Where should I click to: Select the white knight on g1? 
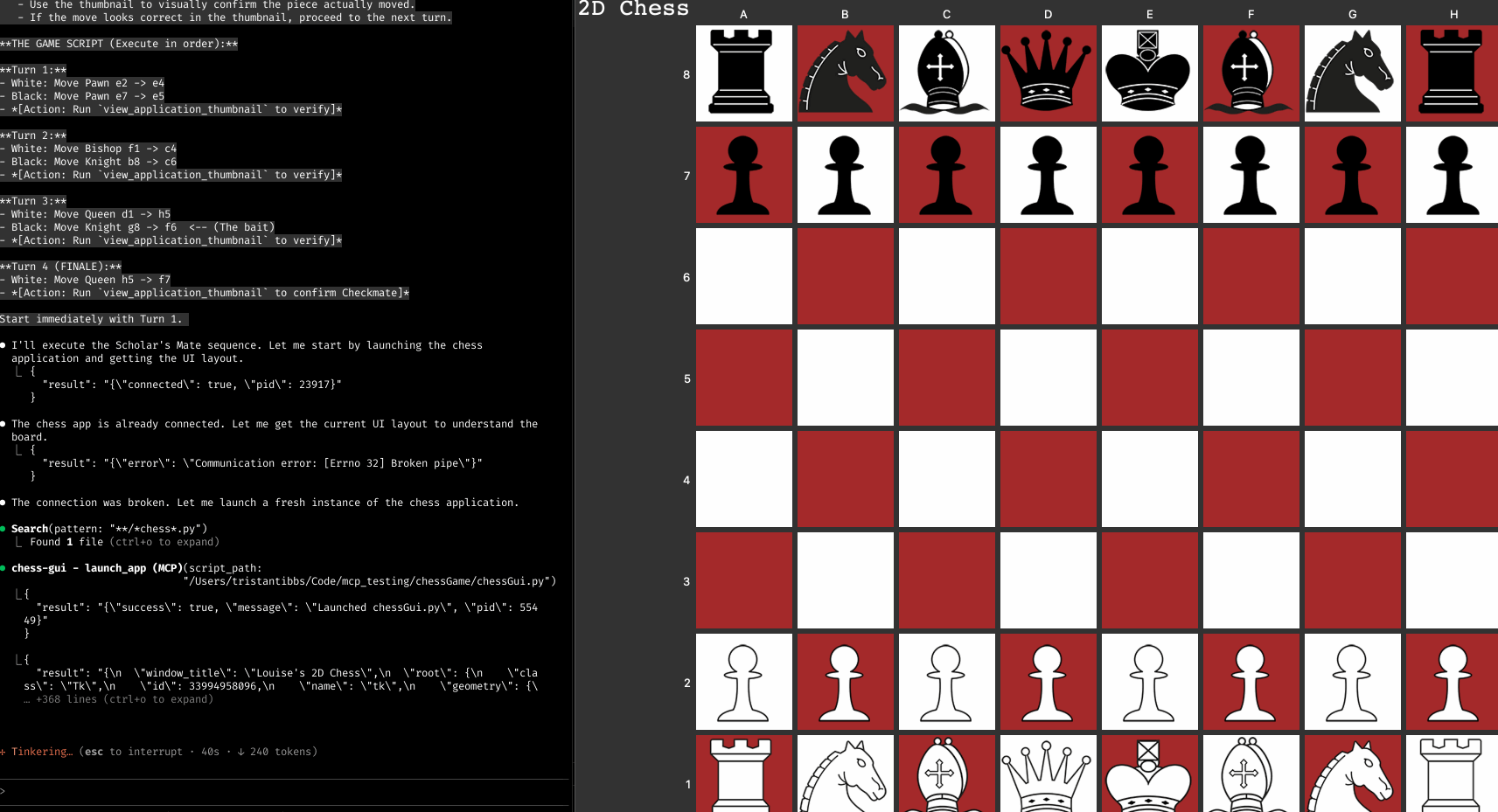pos(1352,774)
